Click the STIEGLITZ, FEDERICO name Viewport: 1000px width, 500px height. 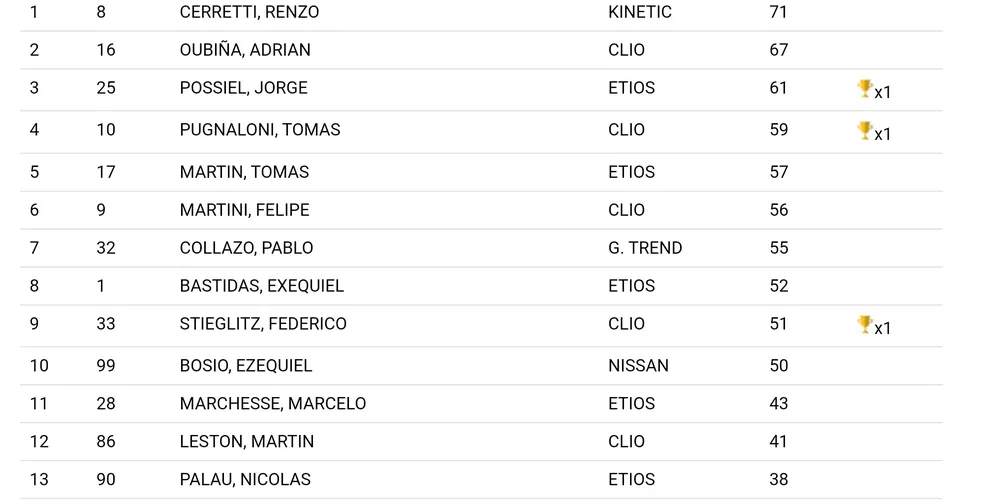(x=263, y=324)
